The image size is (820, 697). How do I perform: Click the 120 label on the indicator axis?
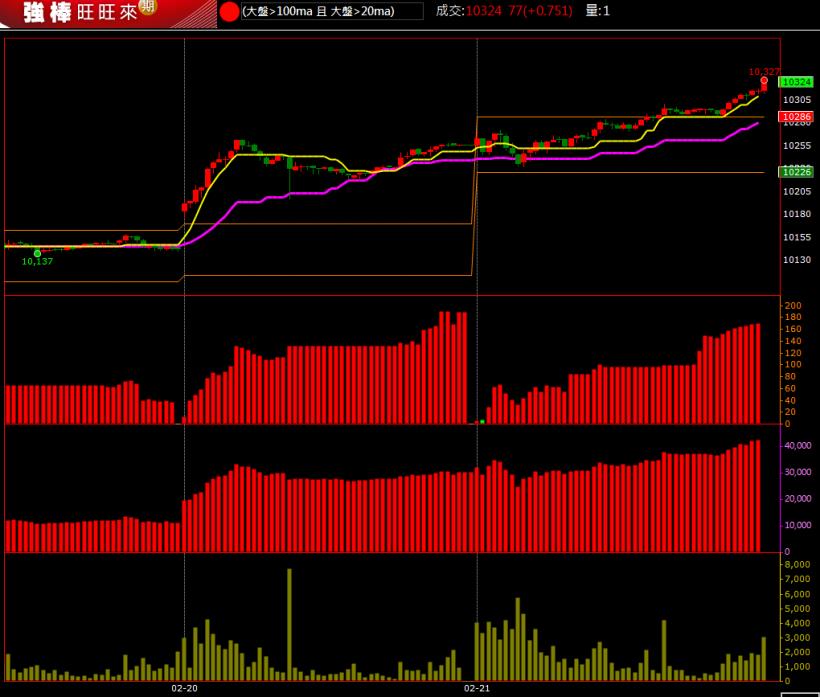pos(793,353)
